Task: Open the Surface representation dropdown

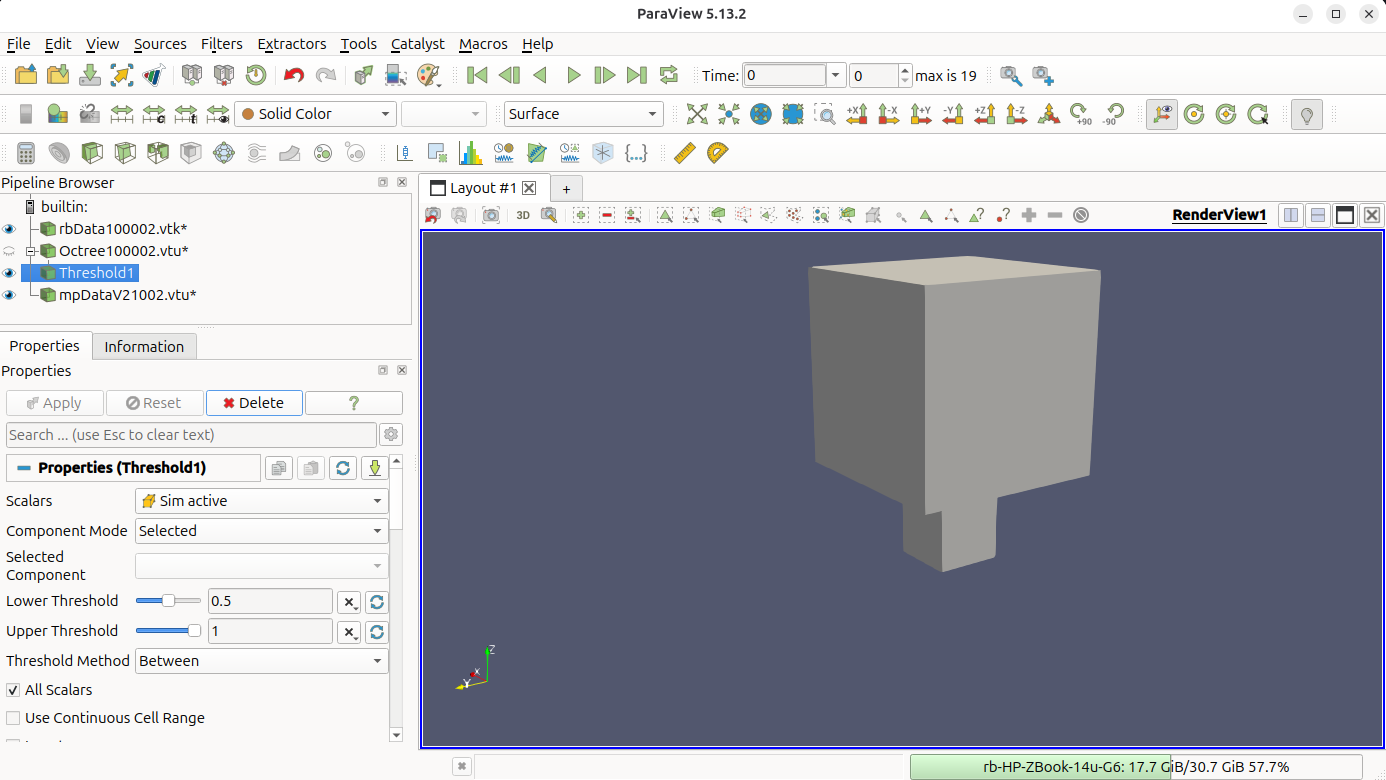Action: pyautogui.click(x=584, y=114)
